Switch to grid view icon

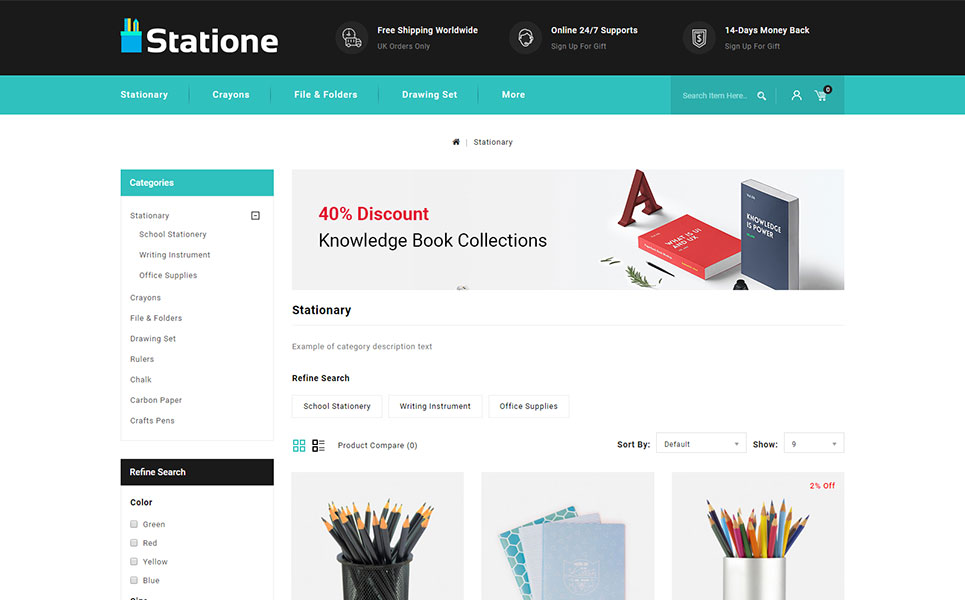(299, 446)
